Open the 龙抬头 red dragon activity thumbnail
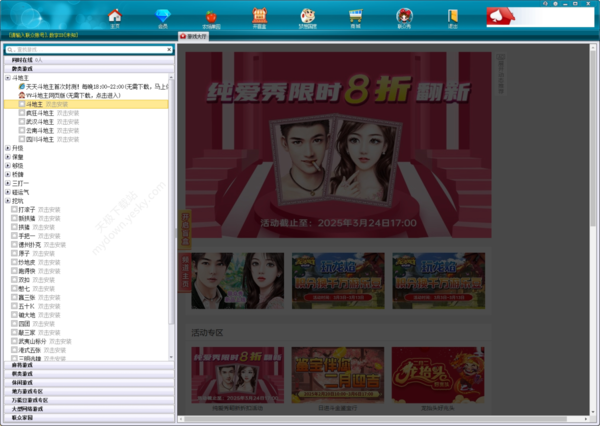This screenshot has width=600, height=426. click(438, 375)
